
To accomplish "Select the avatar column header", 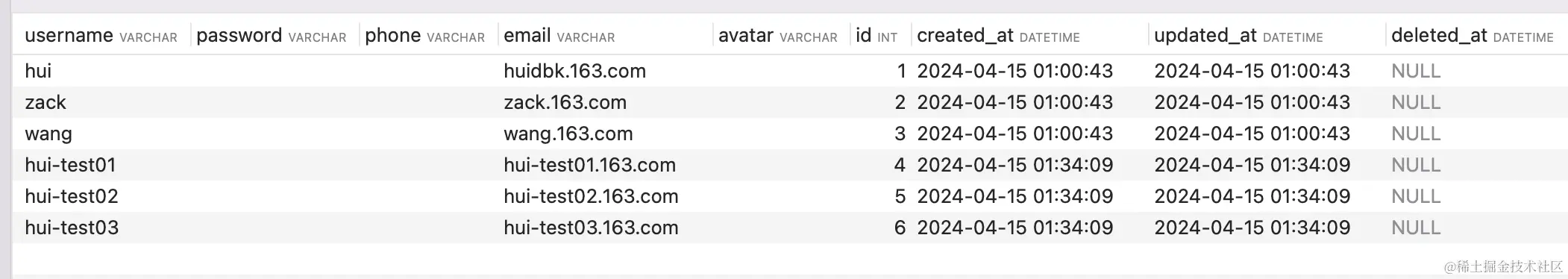I will point(777,36).
